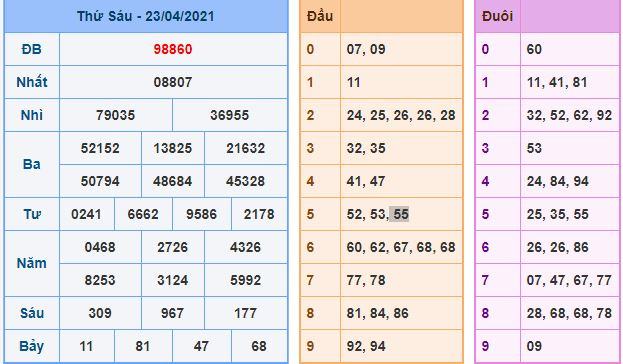Select seventh prize number 11 in Bảy row

coord(86,346)
